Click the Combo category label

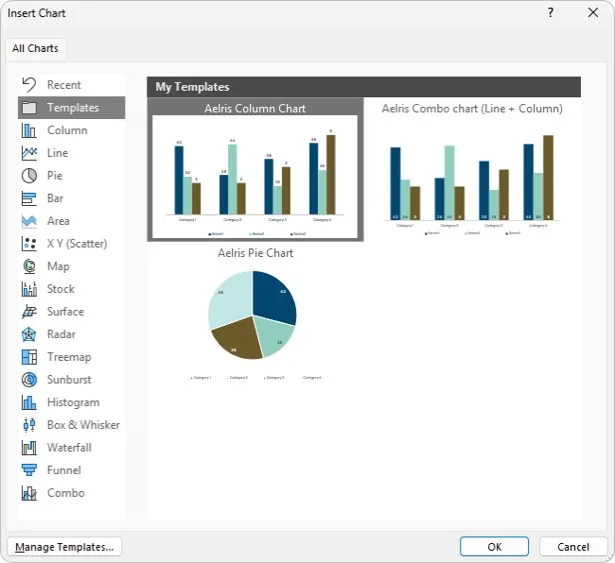[66, 493]
